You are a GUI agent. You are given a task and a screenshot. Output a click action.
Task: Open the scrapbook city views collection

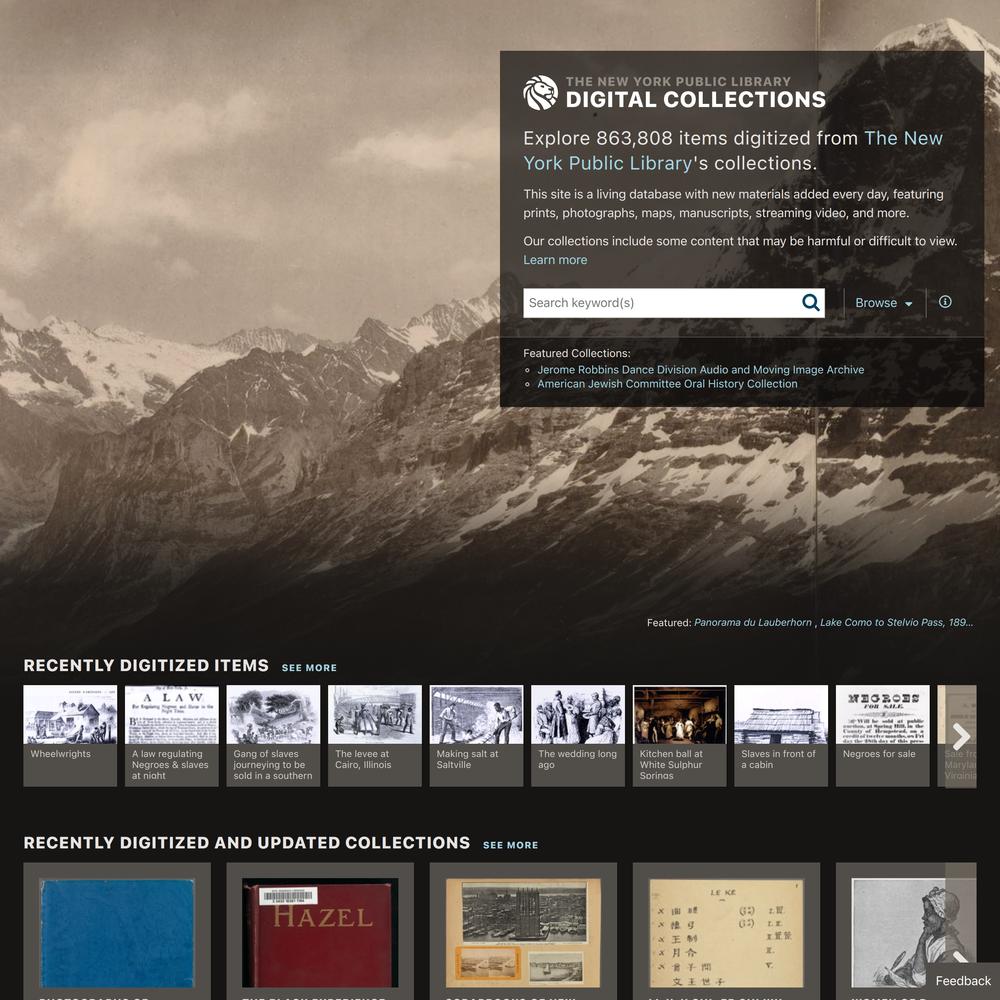pyautogui.click(x=523, y=931)
